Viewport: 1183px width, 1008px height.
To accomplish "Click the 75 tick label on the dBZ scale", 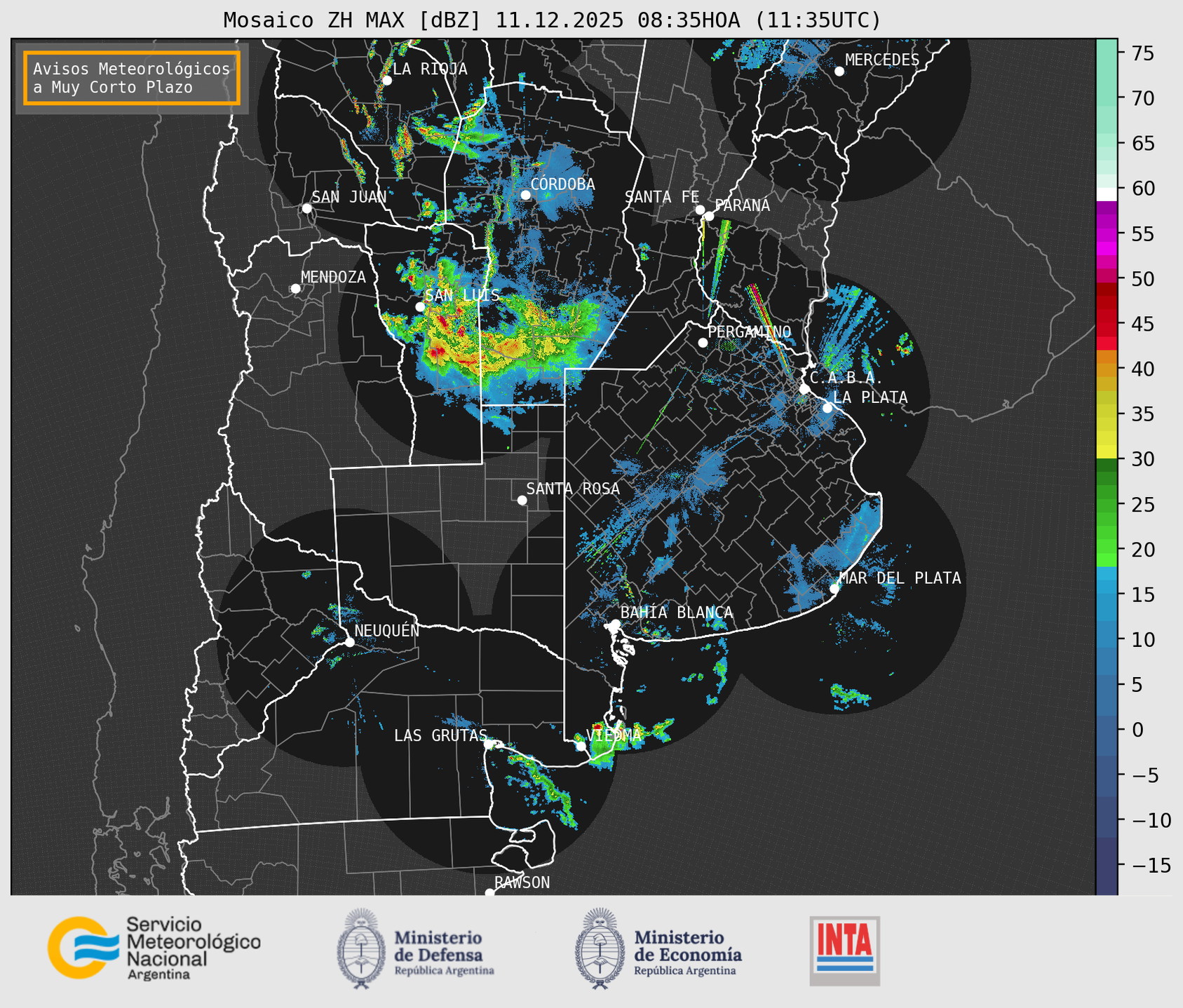I will (x=1142, y=53).
